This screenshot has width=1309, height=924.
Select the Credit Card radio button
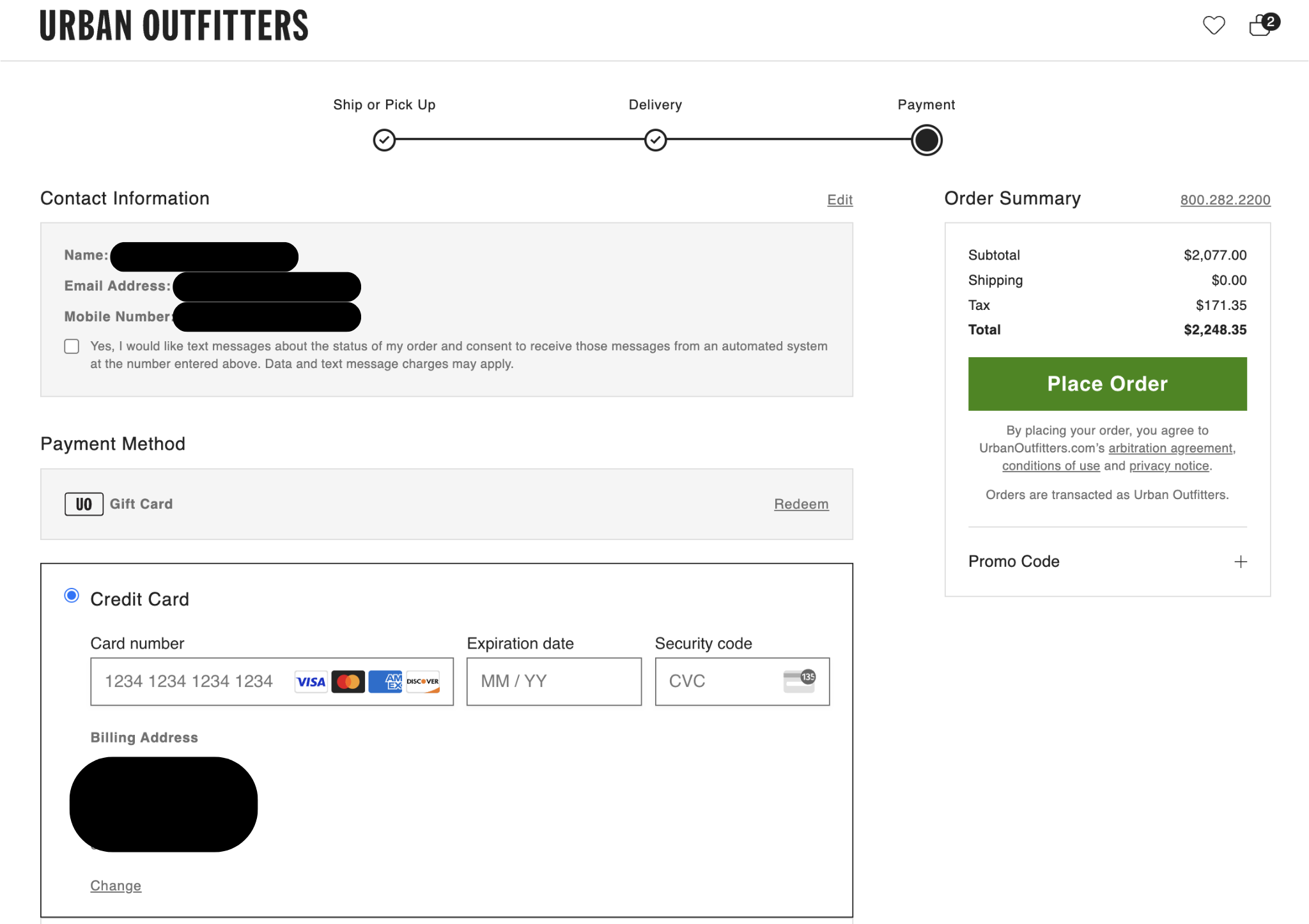pos(72,596)
